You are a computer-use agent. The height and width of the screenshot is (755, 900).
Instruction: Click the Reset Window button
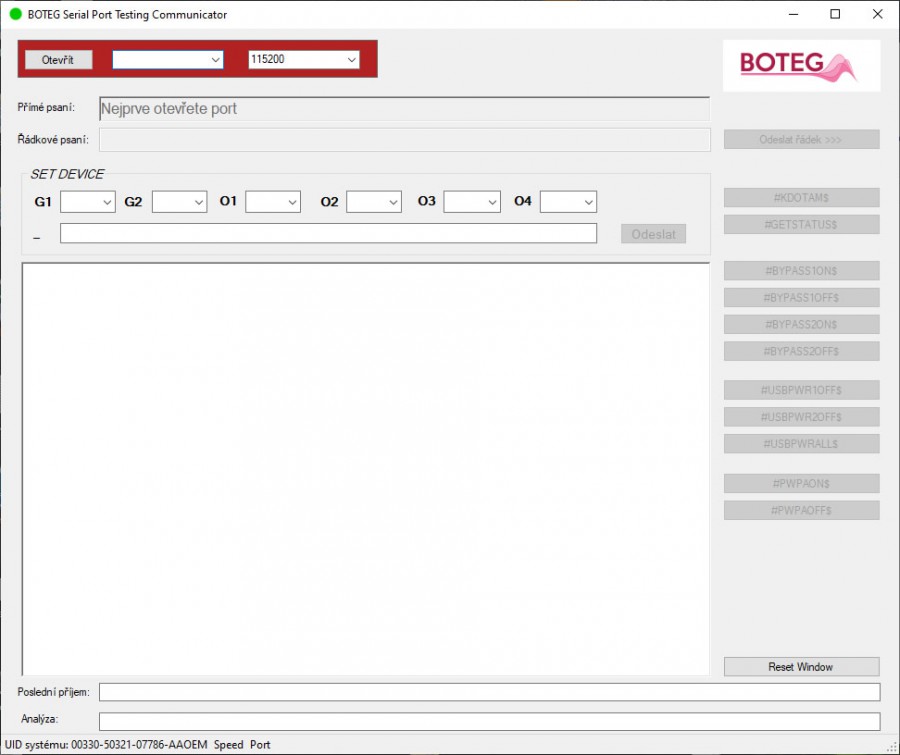coord(801,667)
